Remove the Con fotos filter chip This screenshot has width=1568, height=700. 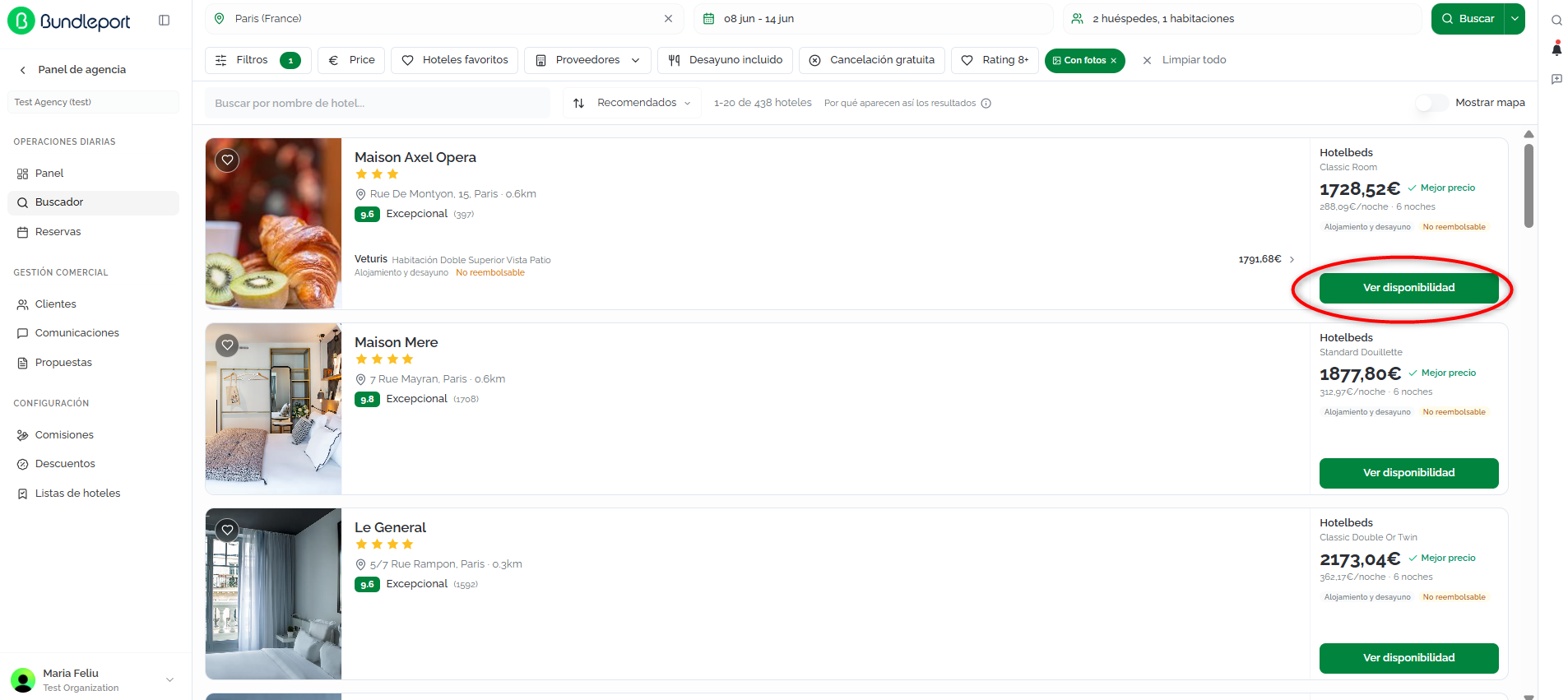[x=1114, y=61]
